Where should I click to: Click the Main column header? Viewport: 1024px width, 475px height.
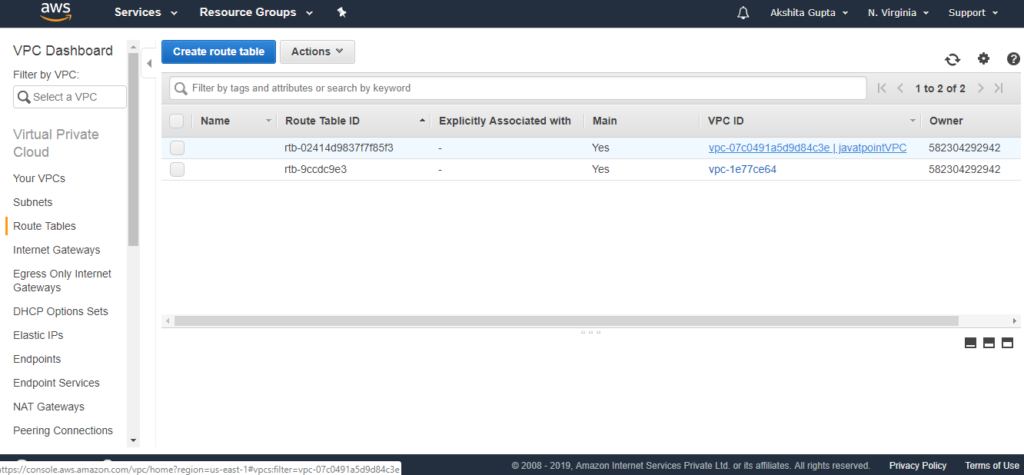click(x=605, y=121)
